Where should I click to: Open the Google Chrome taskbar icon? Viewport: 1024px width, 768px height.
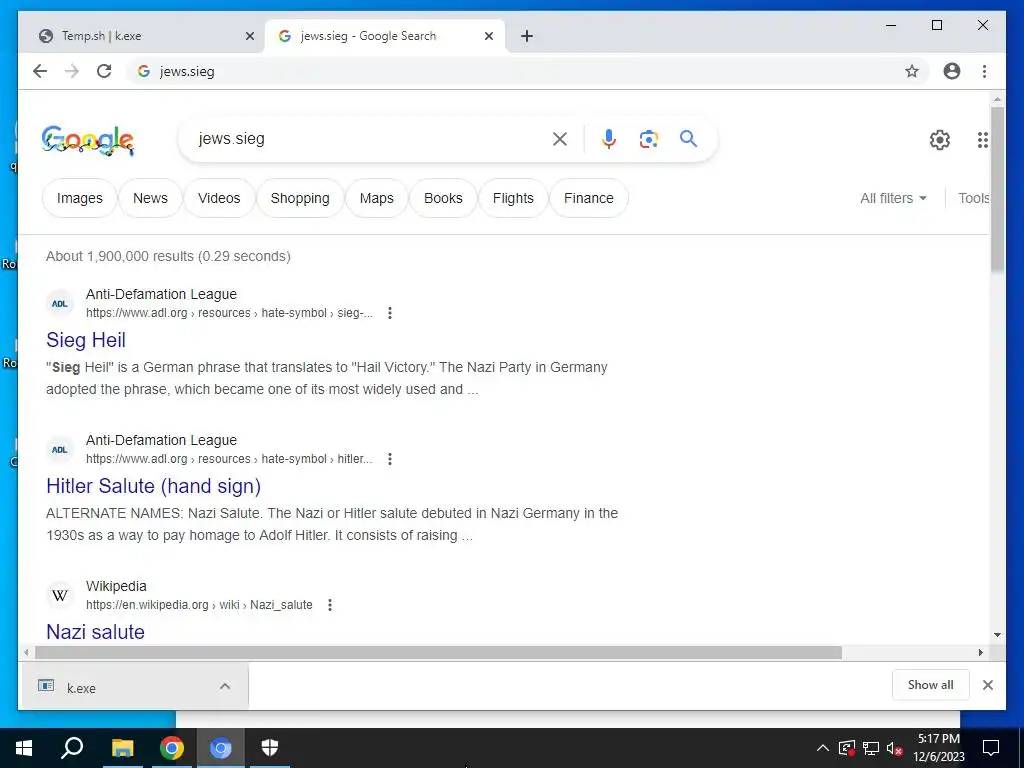pyautogui.click(x=172, y=748)
